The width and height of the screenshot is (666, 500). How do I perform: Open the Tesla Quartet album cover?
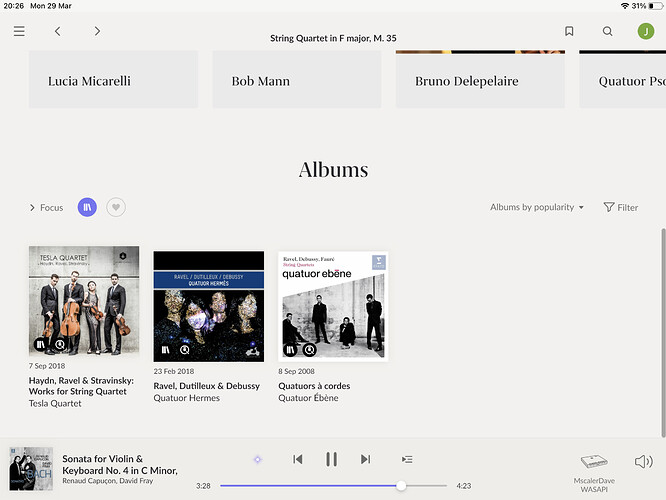84,301
